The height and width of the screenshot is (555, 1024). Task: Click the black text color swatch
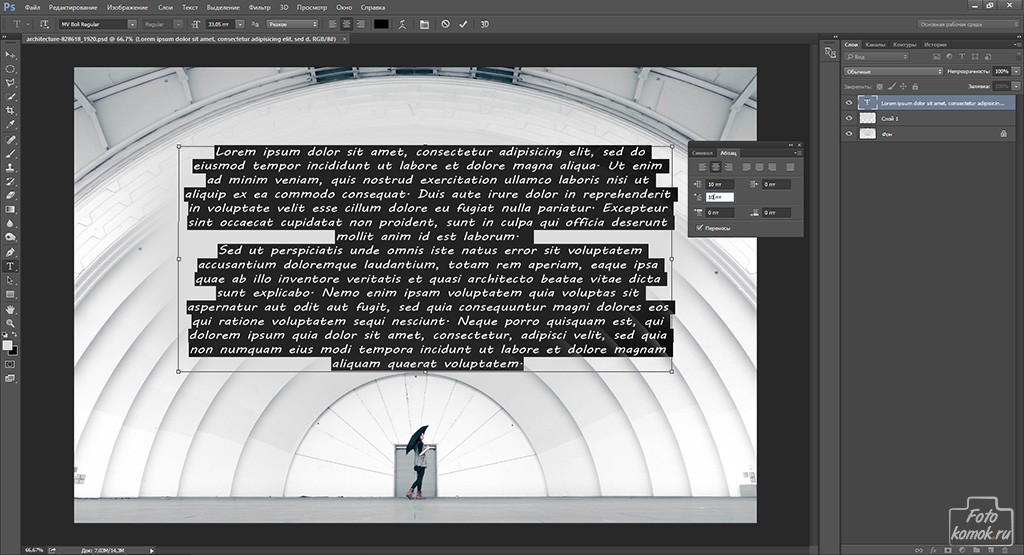coord(380,23)
